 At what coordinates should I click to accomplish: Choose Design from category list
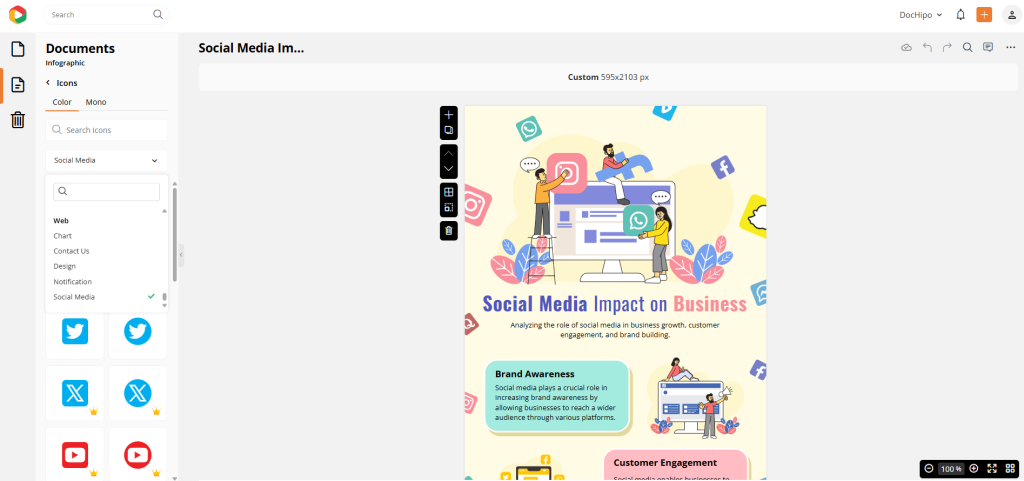[x=65, y=266]
